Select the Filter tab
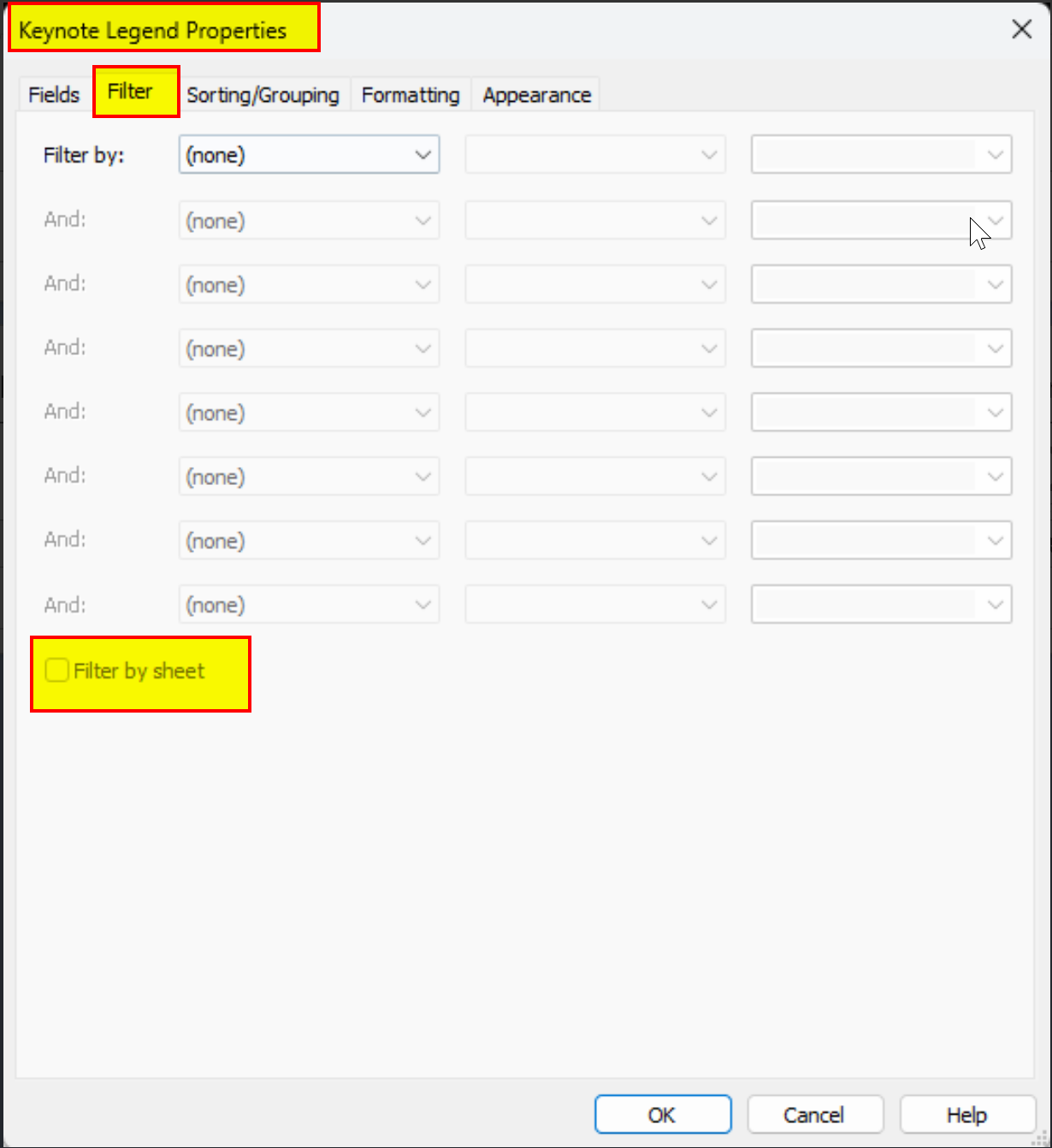The height and width of the screenshot is (1148, 1052). click(130, 92)
